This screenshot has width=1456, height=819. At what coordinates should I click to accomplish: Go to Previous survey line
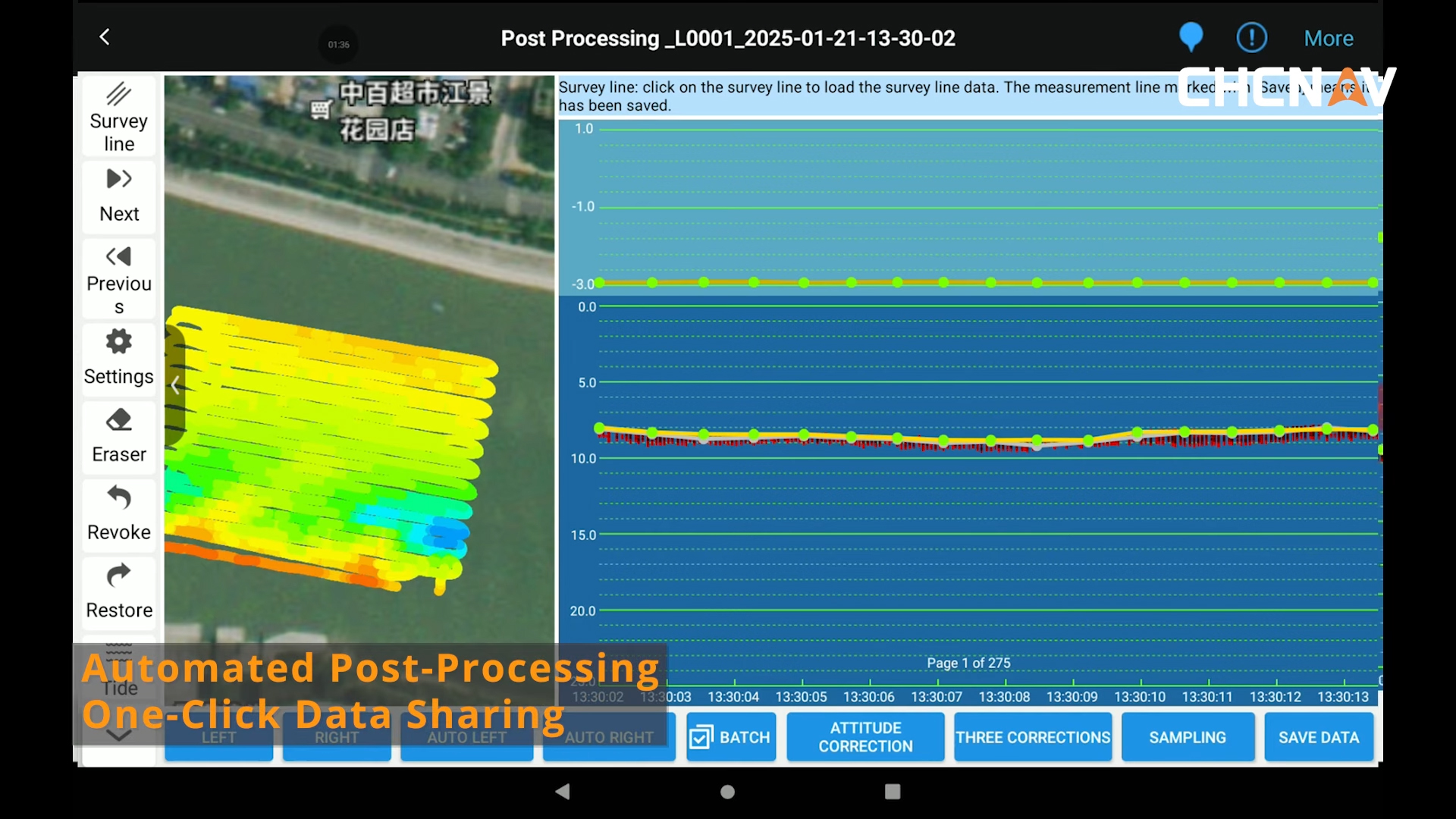(118, 278)
